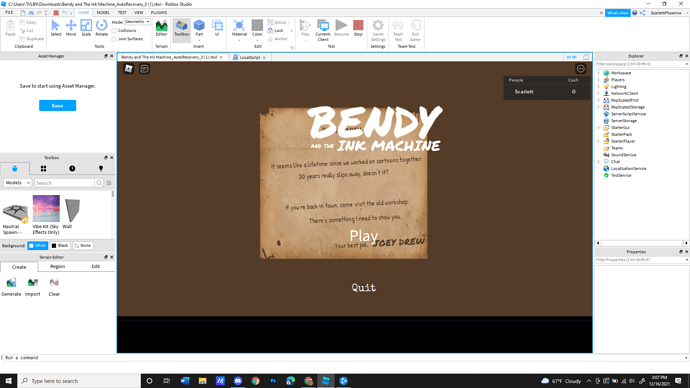Select the Move tool in ribbon

[70, 28]
